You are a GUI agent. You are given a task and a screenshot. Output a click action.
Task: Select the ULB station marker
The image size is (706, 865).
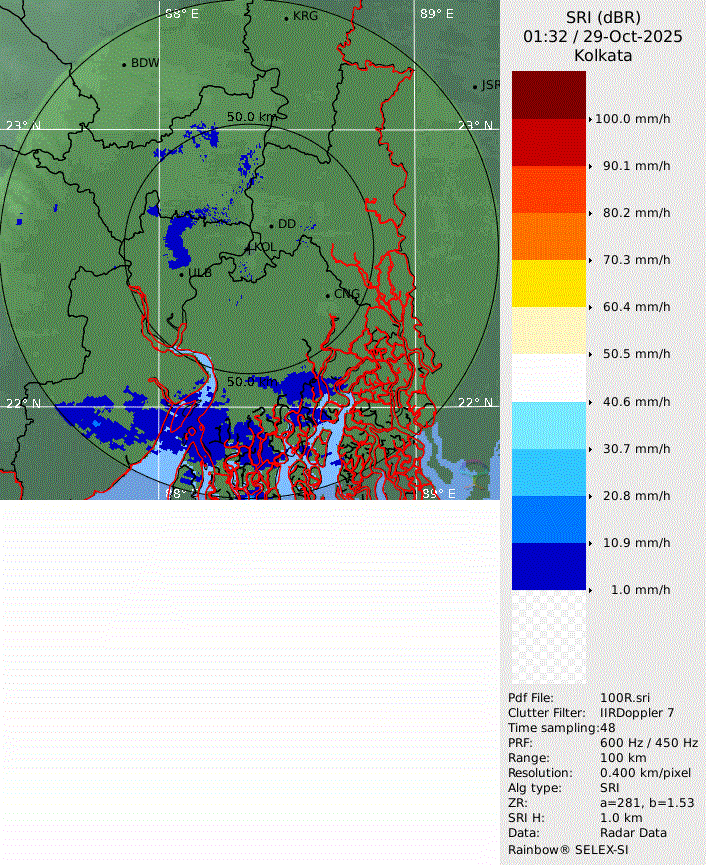(x=181, y=274)
